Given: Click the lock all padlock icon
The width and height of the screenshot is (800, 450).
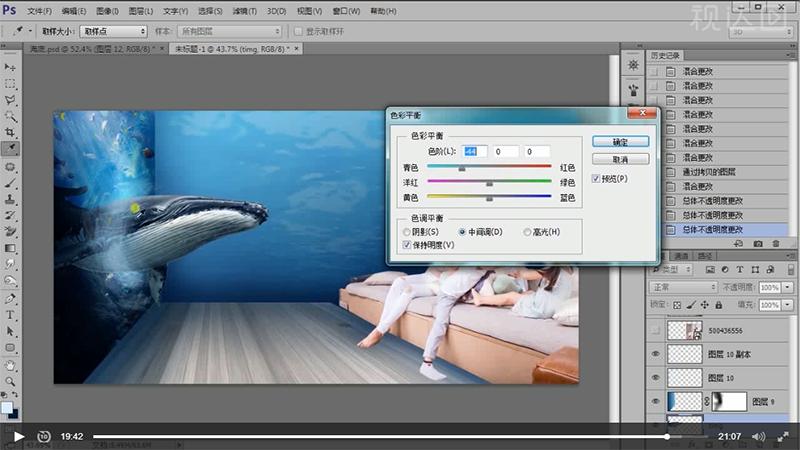Looking at the screenshot, I should point(718,305).
